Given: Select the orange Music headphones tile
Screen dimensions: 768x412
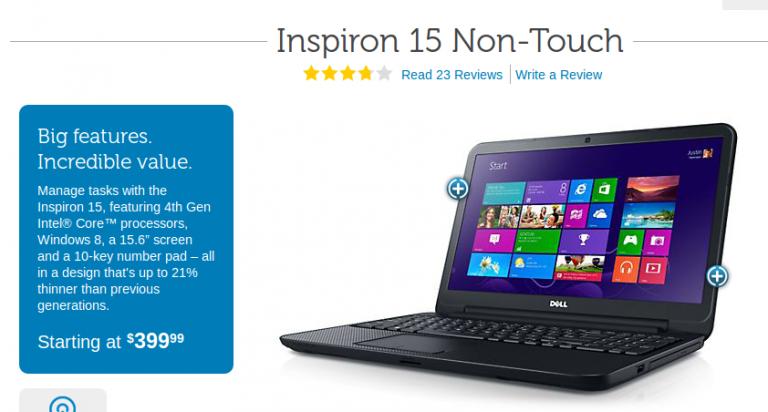Looking at the screenshot, I should coord(626,268).
